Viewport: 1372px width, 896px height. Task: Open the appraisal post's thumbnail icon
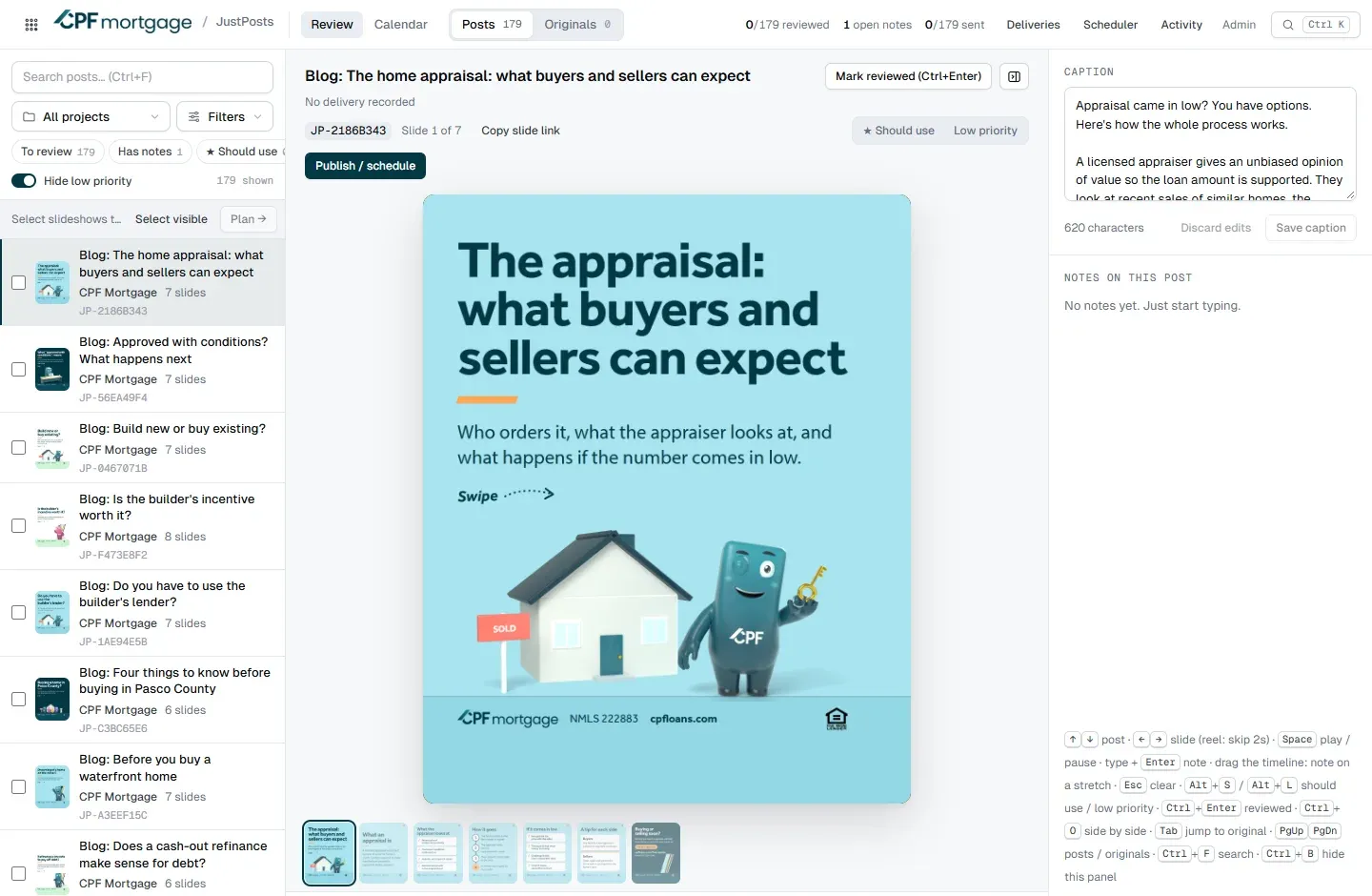[x=52, y=282]
